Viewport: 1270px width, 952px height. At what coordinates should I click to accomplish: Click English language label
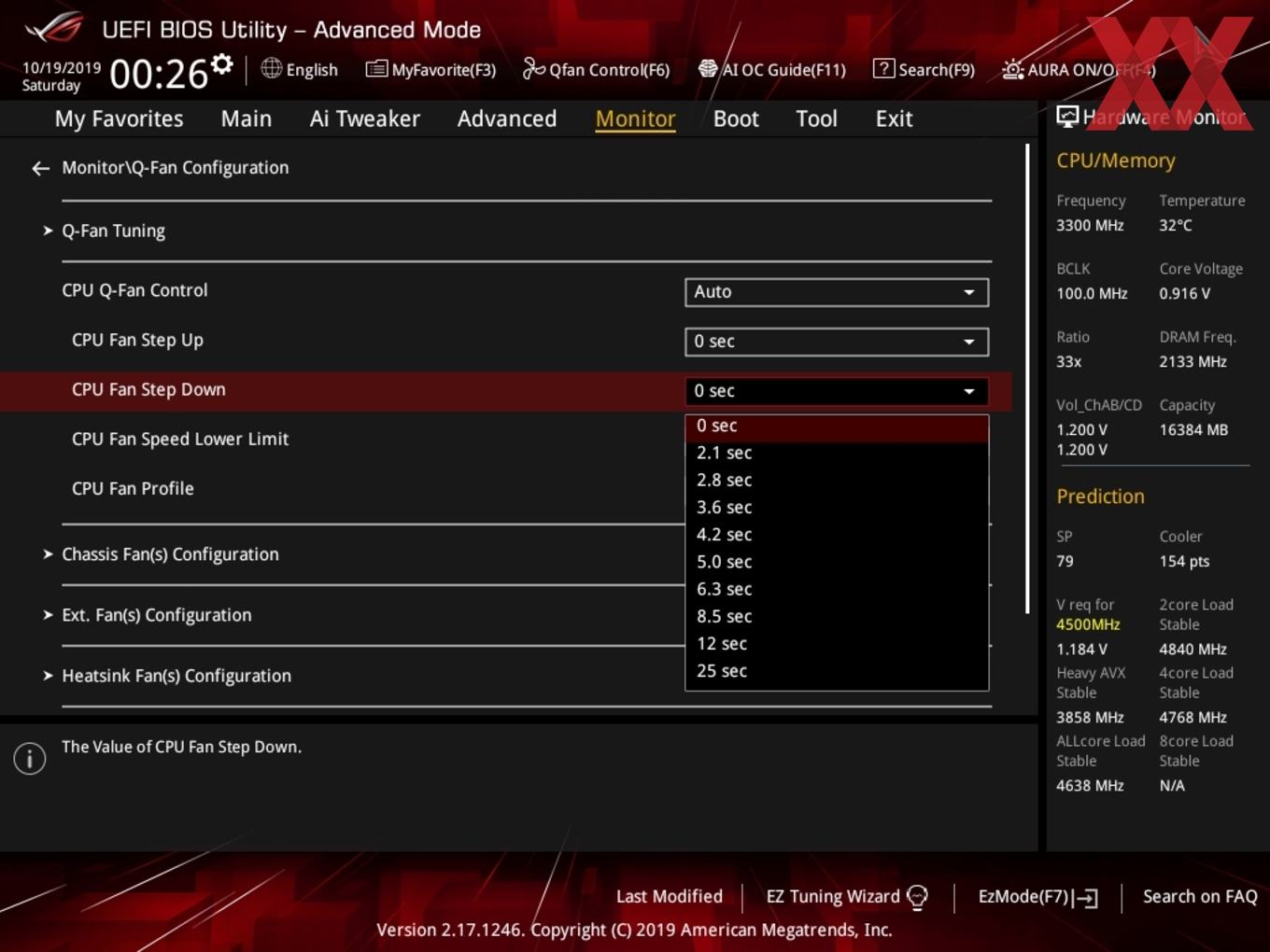(x=312, y=70)
